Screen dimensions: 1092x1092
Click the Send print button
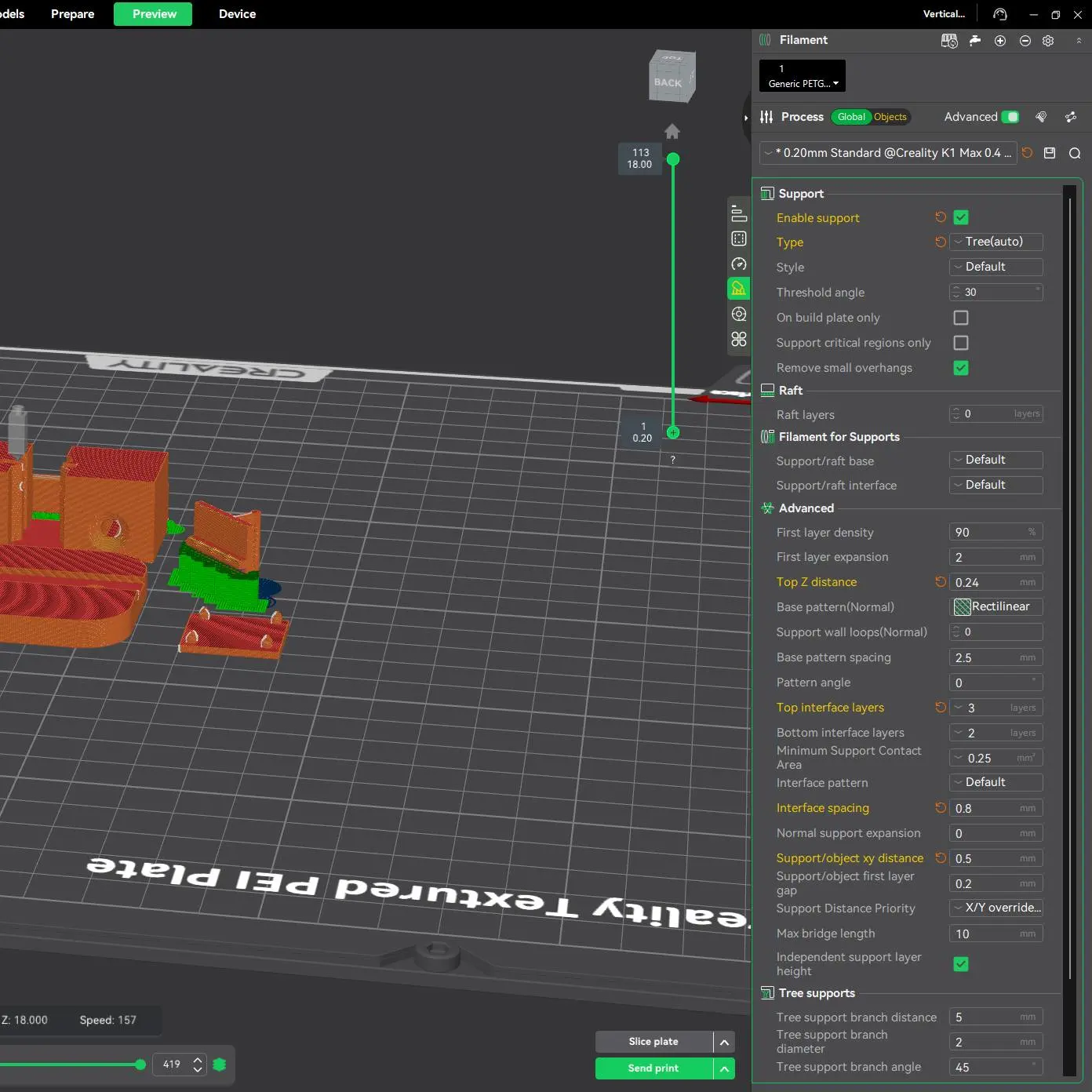point(653,1068)
